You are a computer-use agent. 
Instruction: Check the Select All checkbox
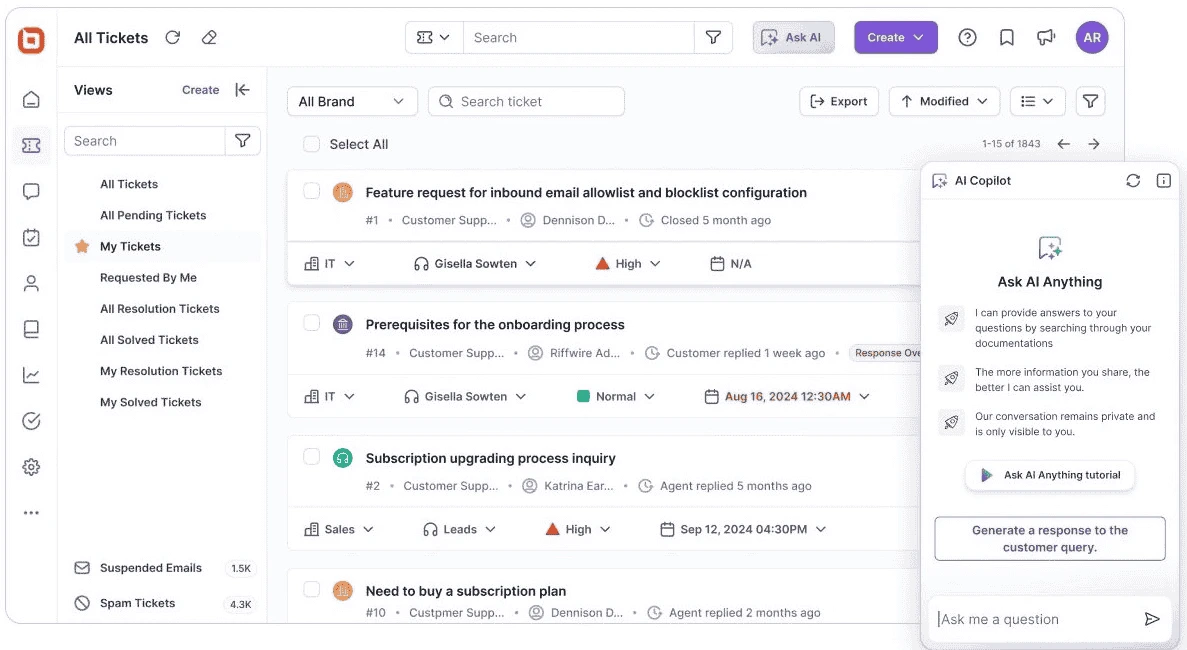tap(311, 144)
